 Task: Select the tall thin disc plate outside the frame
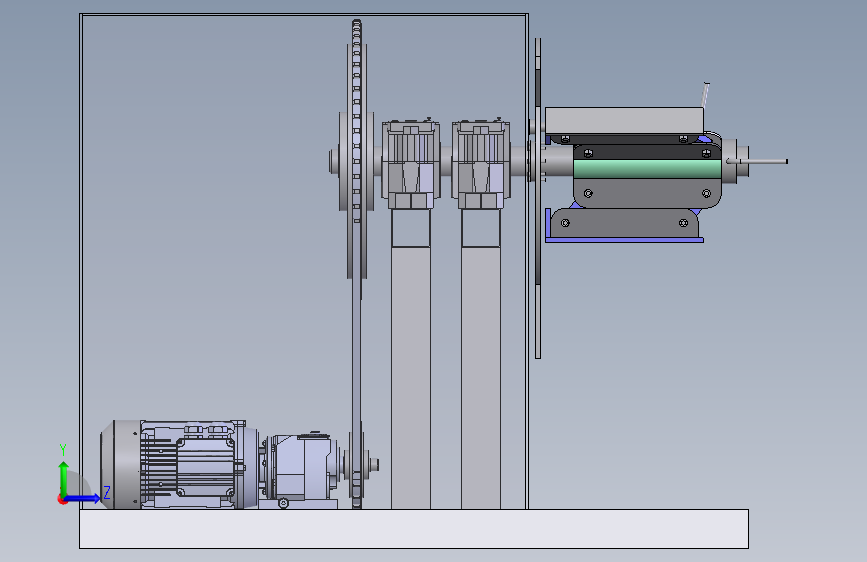pyautogui.click(x=538, y=198)
